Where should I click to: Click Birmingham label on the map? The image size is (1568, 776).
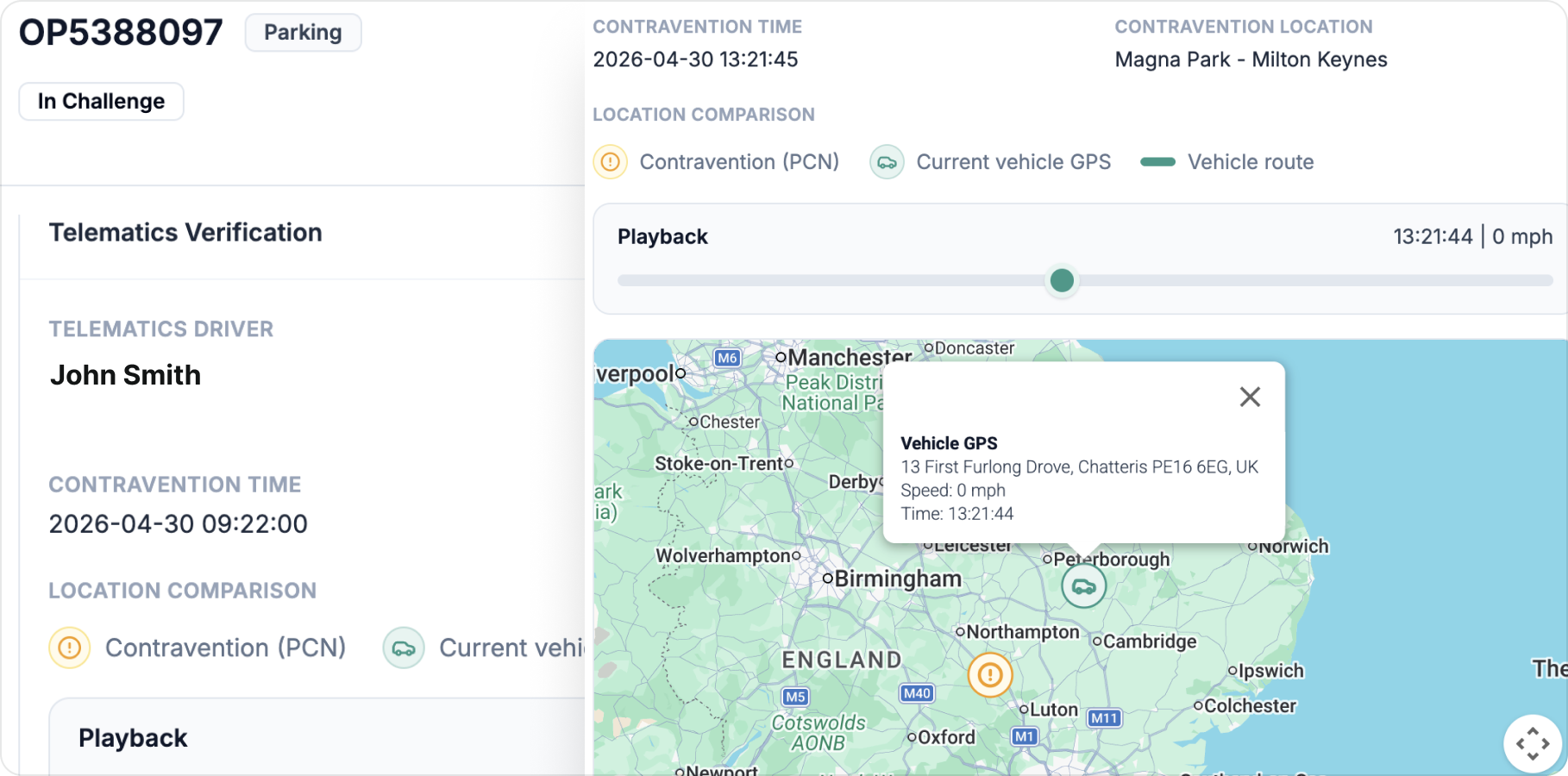coord(897,579)
